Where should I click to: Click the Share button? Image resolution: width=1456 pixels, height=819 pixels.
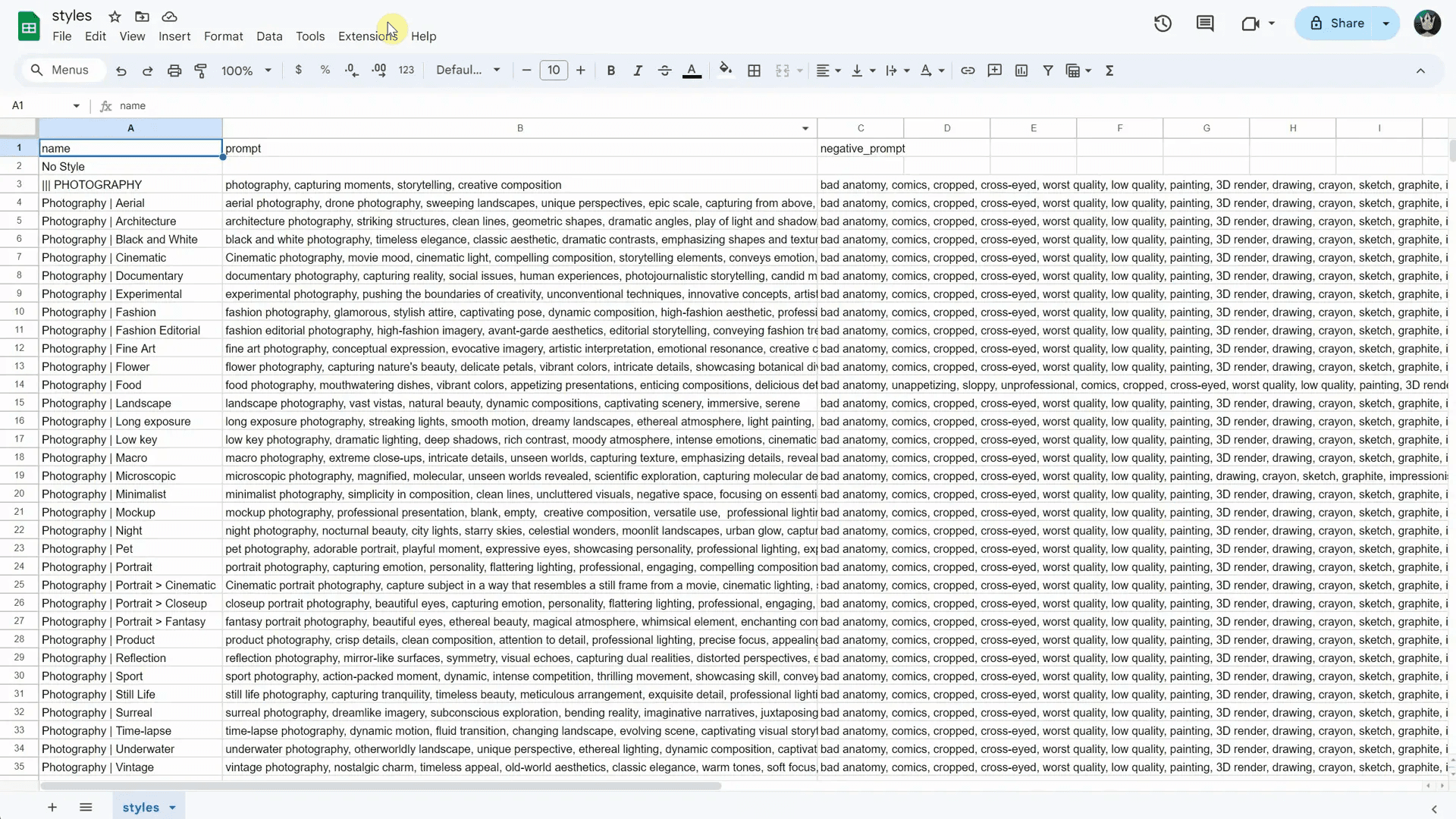[1344, 24]
